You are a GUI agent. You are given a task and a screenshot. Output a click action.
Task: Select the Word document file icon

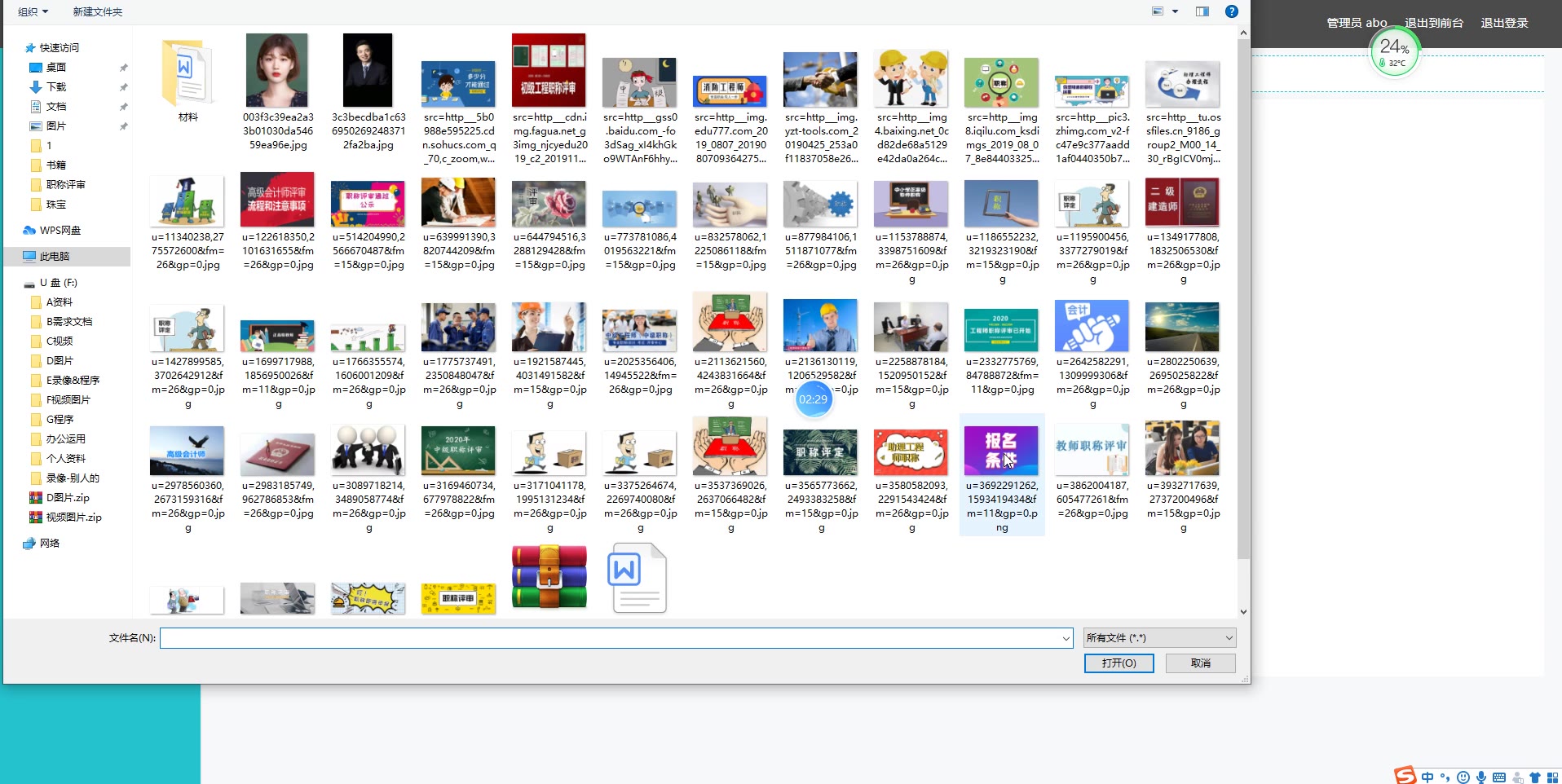pyautogui.click(x=637, y=579)
